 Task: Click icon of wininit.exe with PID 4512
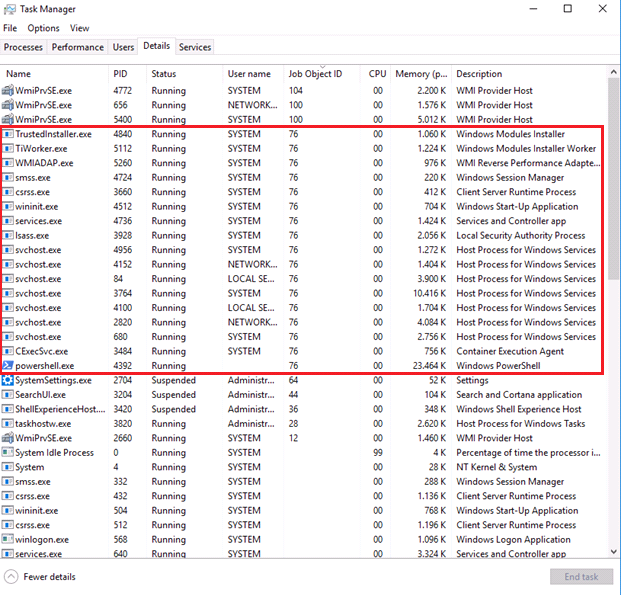coord(8,207)
